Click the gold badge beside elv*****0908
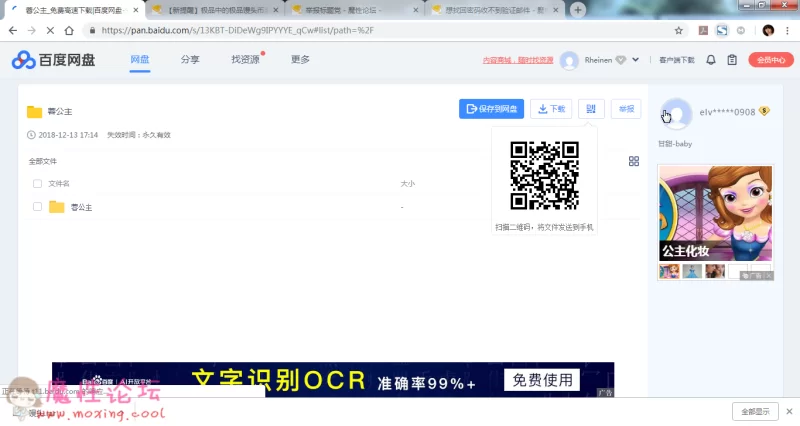Screen dimensions: 800x426 pyautogui.click(x=764, y=111)
